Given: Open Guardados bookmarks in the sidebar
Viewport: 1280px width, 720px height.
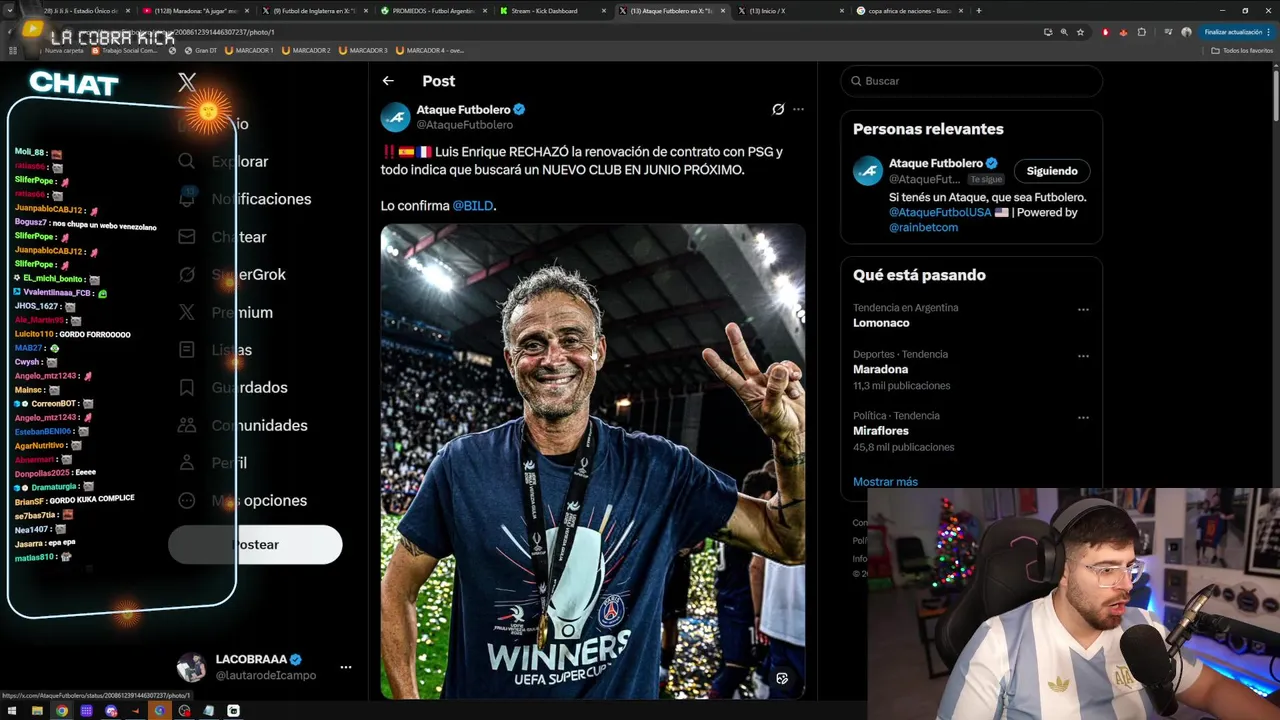Looking at the screenshot, I should pos(249,387).
